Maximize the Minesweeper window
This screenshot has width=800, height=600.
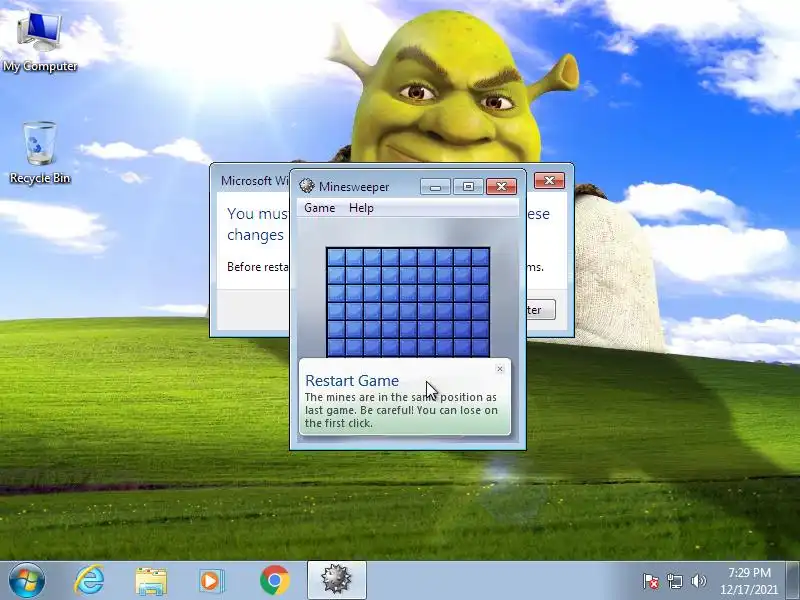pyautogui.click(x=468, y=187)
